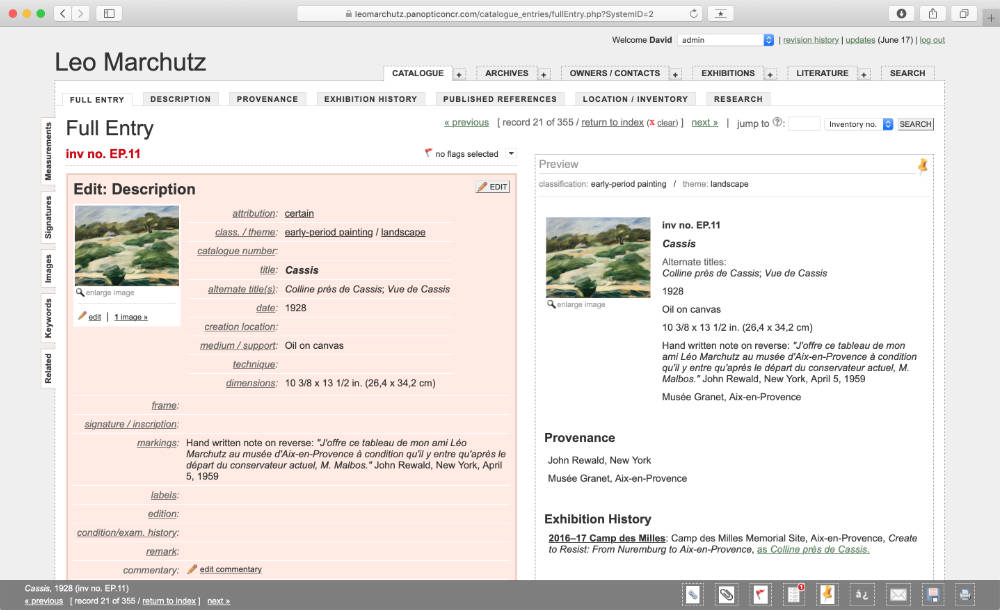
Task: Select the Provenance sub-tab
Action: [267, 99]
